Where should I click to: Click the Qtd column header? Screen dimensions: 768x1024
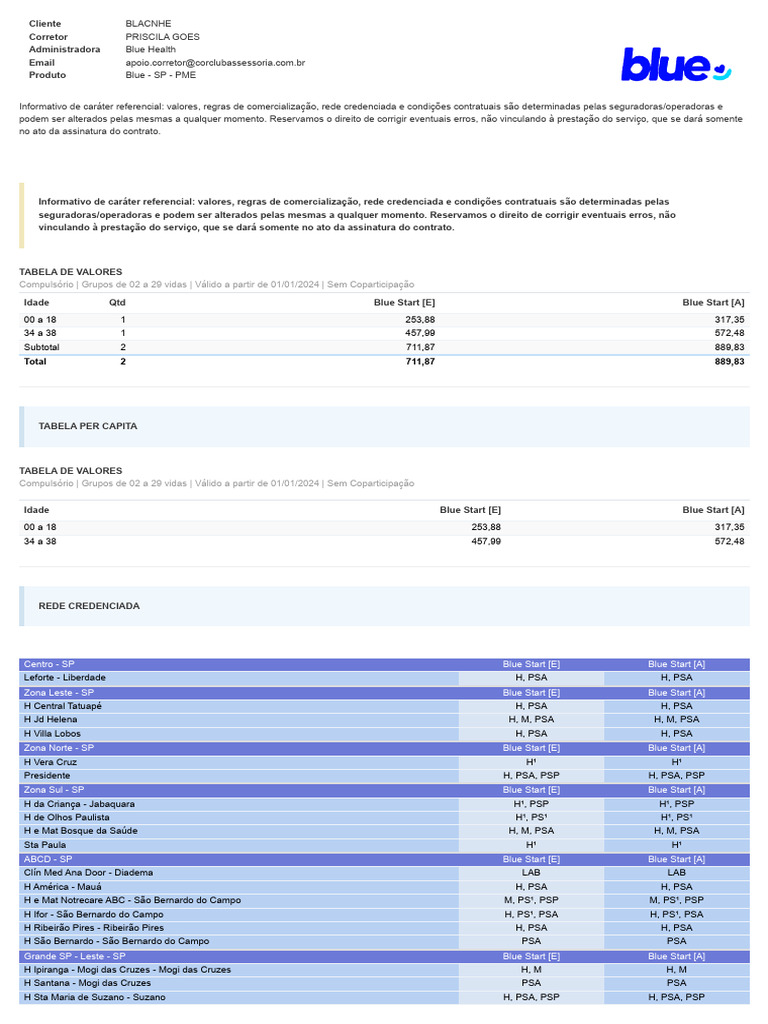click(117, 303)
